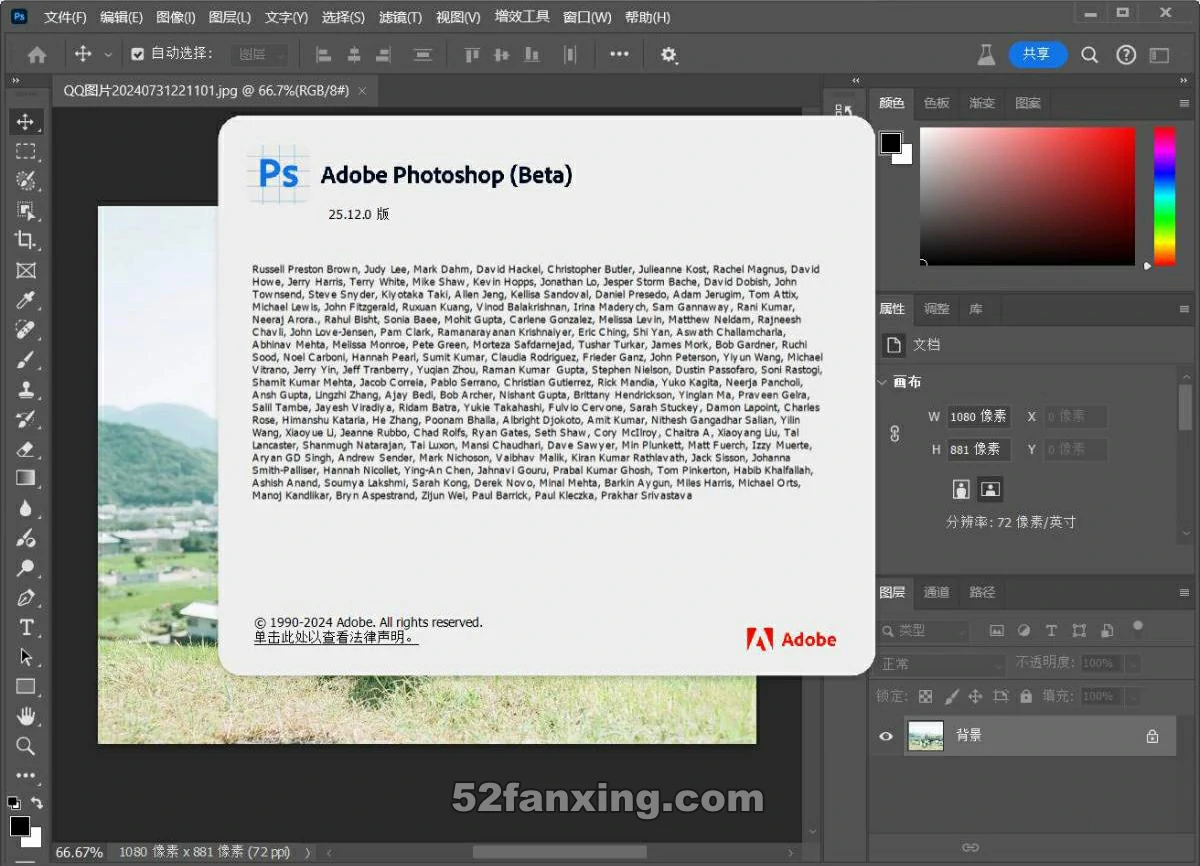1200x866 pixels.
Task: Click the legal notice link in About dialog
Action: 336,637
